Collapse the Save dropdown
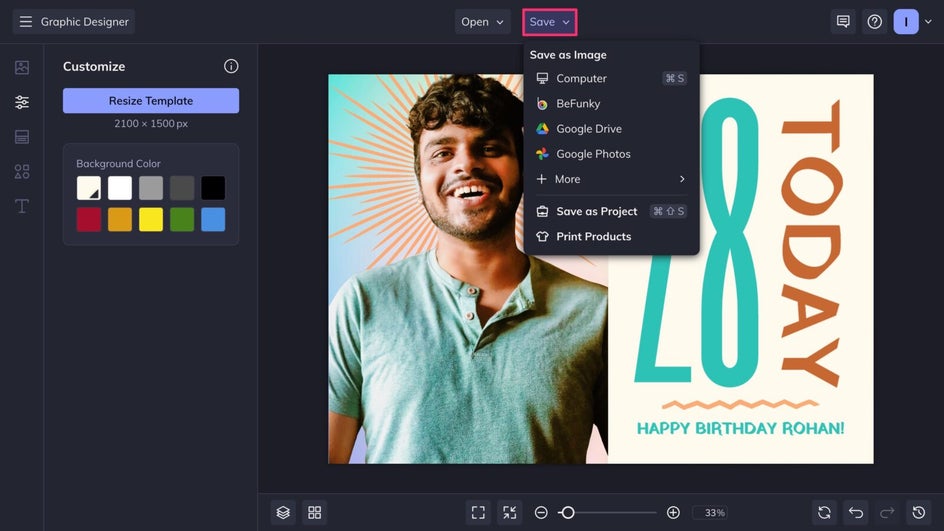 [549, 22]
